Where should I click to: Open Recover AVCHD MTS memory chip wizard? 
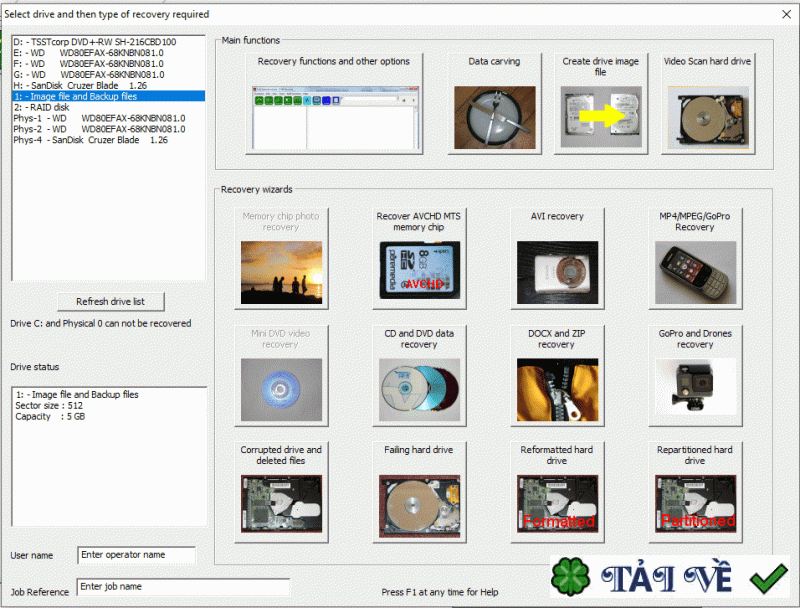[x=419, y=258]
